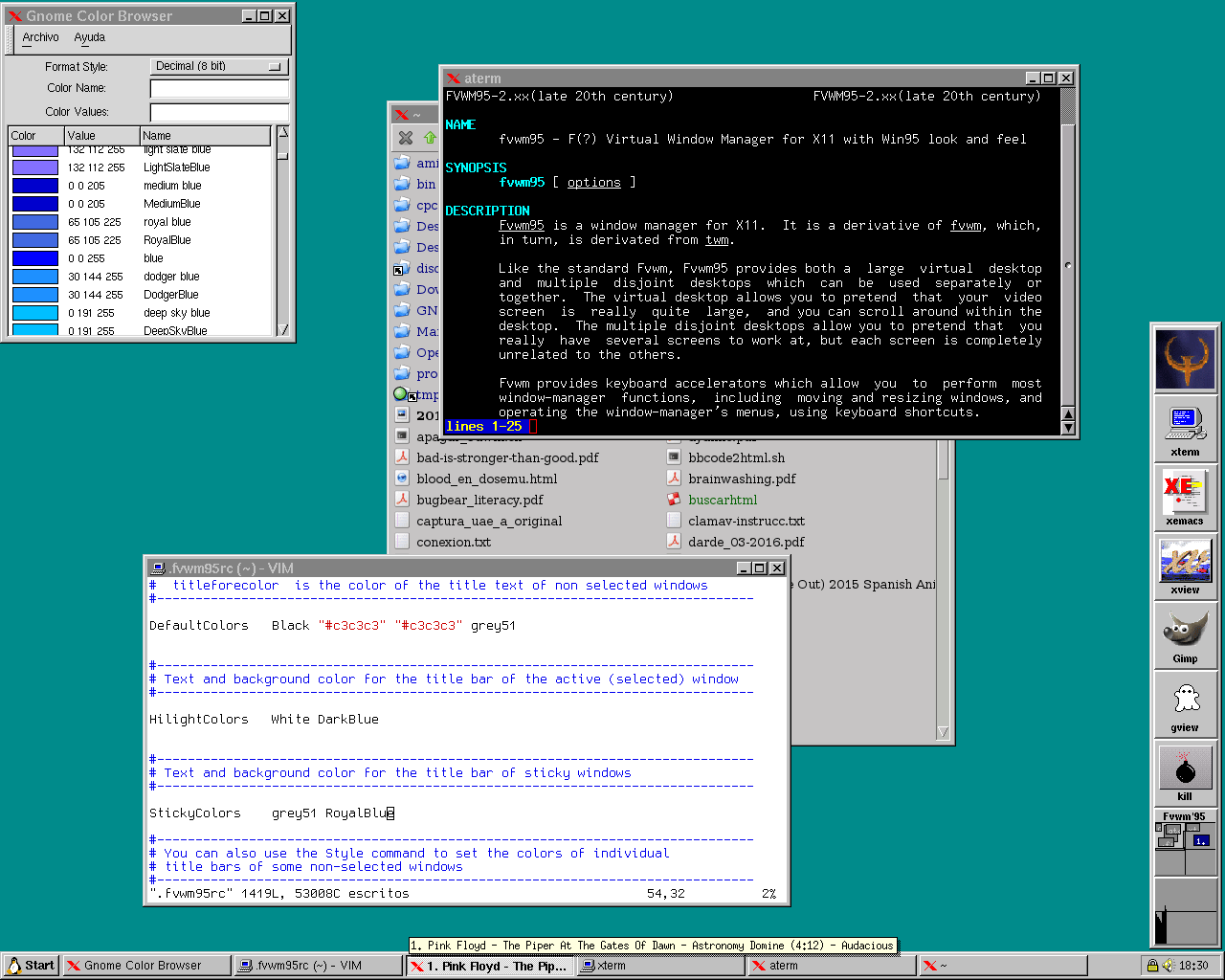1225x980 pixels.
Task: Click the bugbear_literacy.pdf file icon
Action: 403,500
